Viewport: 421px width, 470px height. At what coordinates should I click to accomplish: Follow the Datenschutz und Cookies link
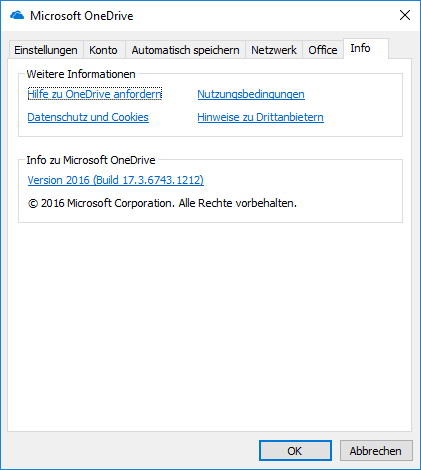pos(88,117)
